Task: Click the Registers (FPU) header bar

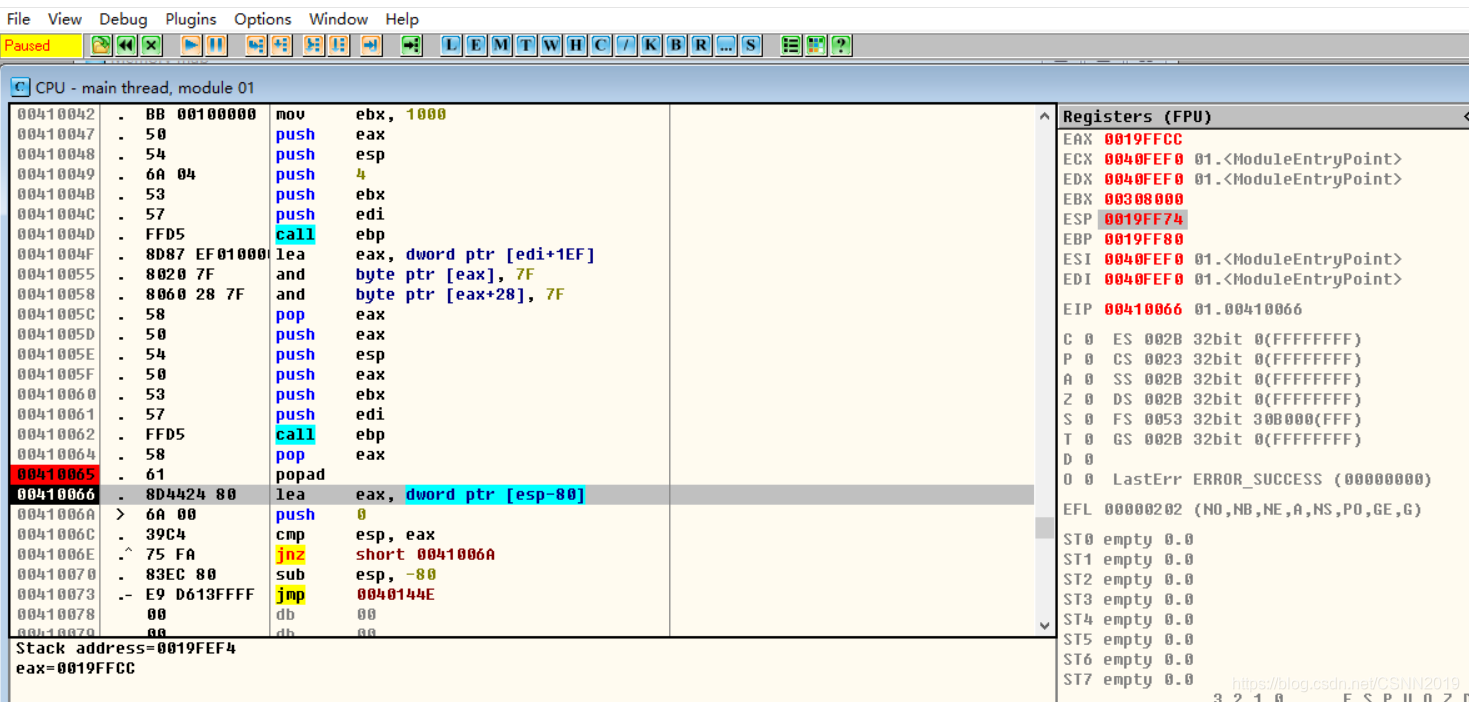Action: 1263,117
